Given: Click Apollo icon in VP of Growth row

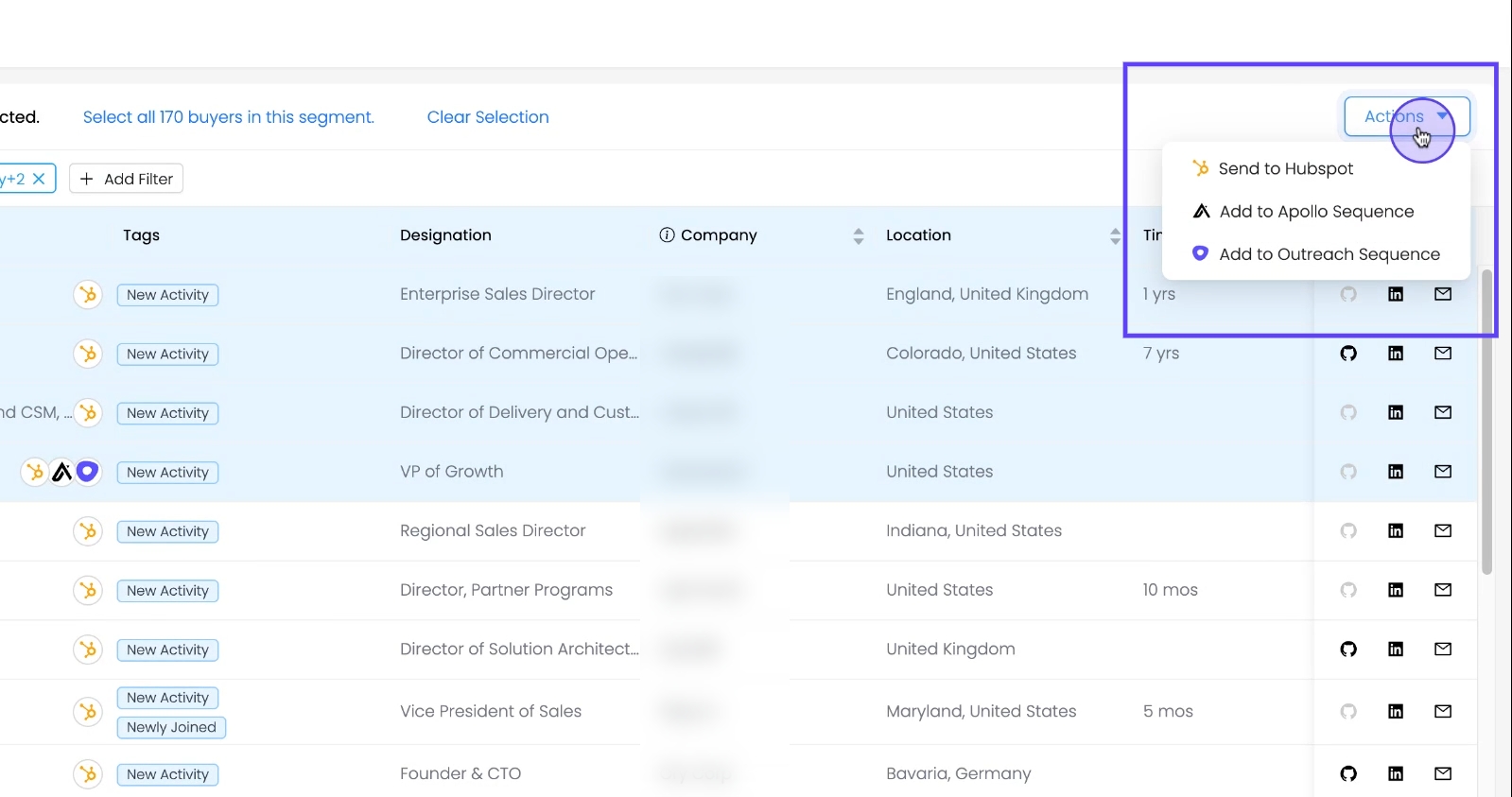Looking at the screenshot, I should coord(61,472).
